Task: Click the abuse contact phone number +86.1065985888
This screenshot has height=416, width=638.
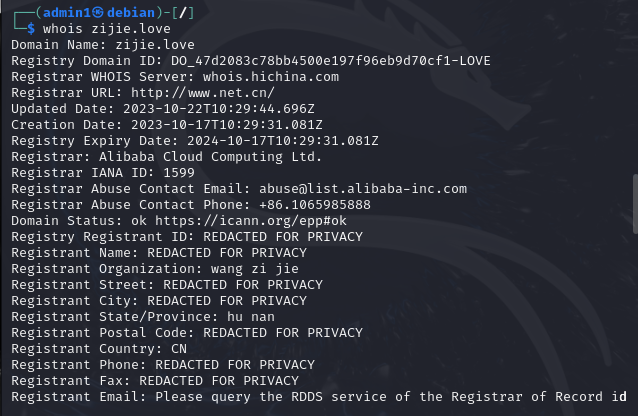Action: click(x=311, y=204)
